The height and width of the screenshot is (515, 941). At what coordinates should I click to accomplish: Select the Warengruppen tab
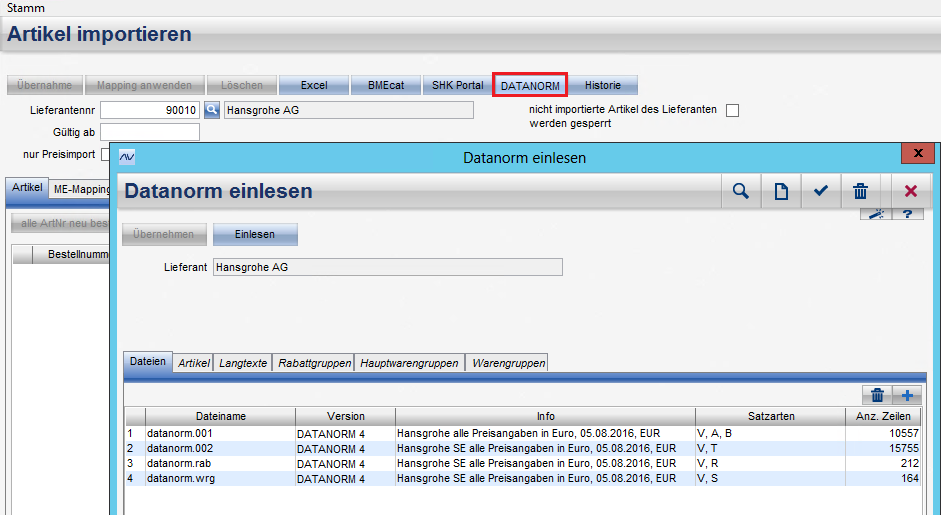(x=508, y=363)
